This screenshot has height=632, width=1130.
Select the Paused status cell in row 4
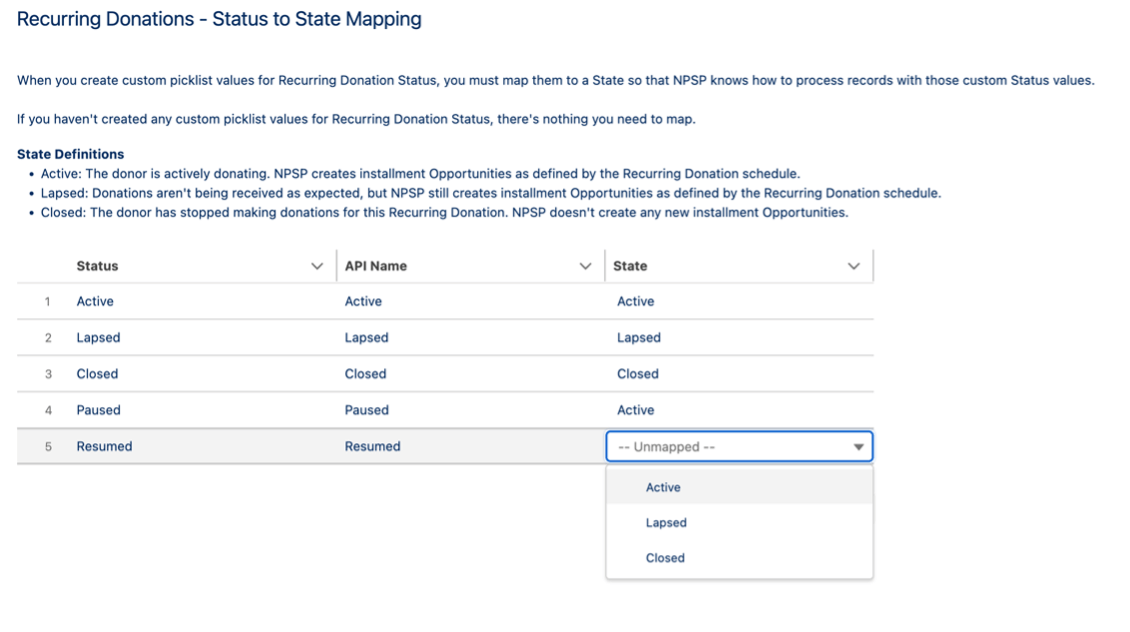pos(98,410)
